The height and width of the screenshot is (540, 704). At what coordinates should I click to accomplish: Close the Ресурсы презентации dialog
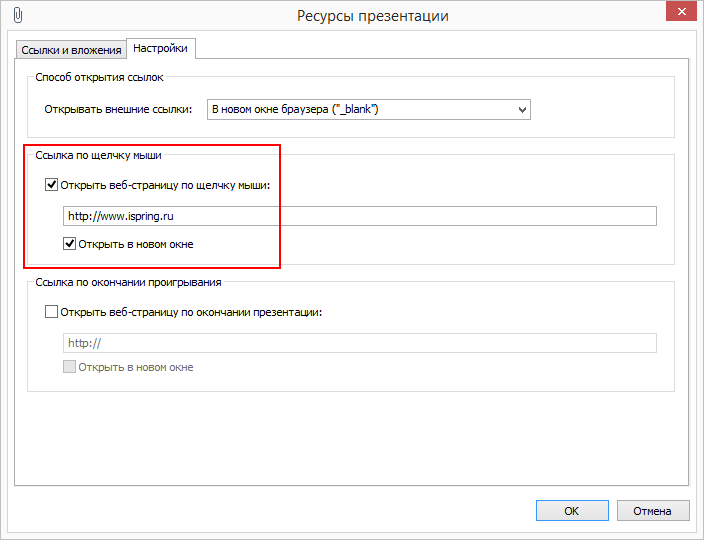(681, 12)
